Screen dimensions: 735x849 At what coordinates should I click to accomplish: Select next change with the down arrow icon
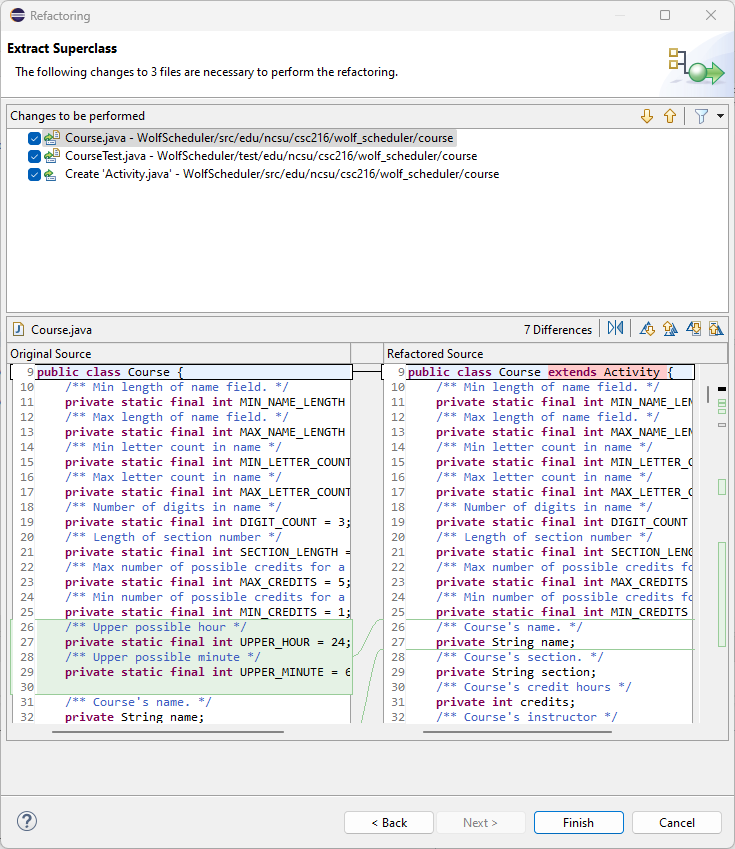[647, 116]
